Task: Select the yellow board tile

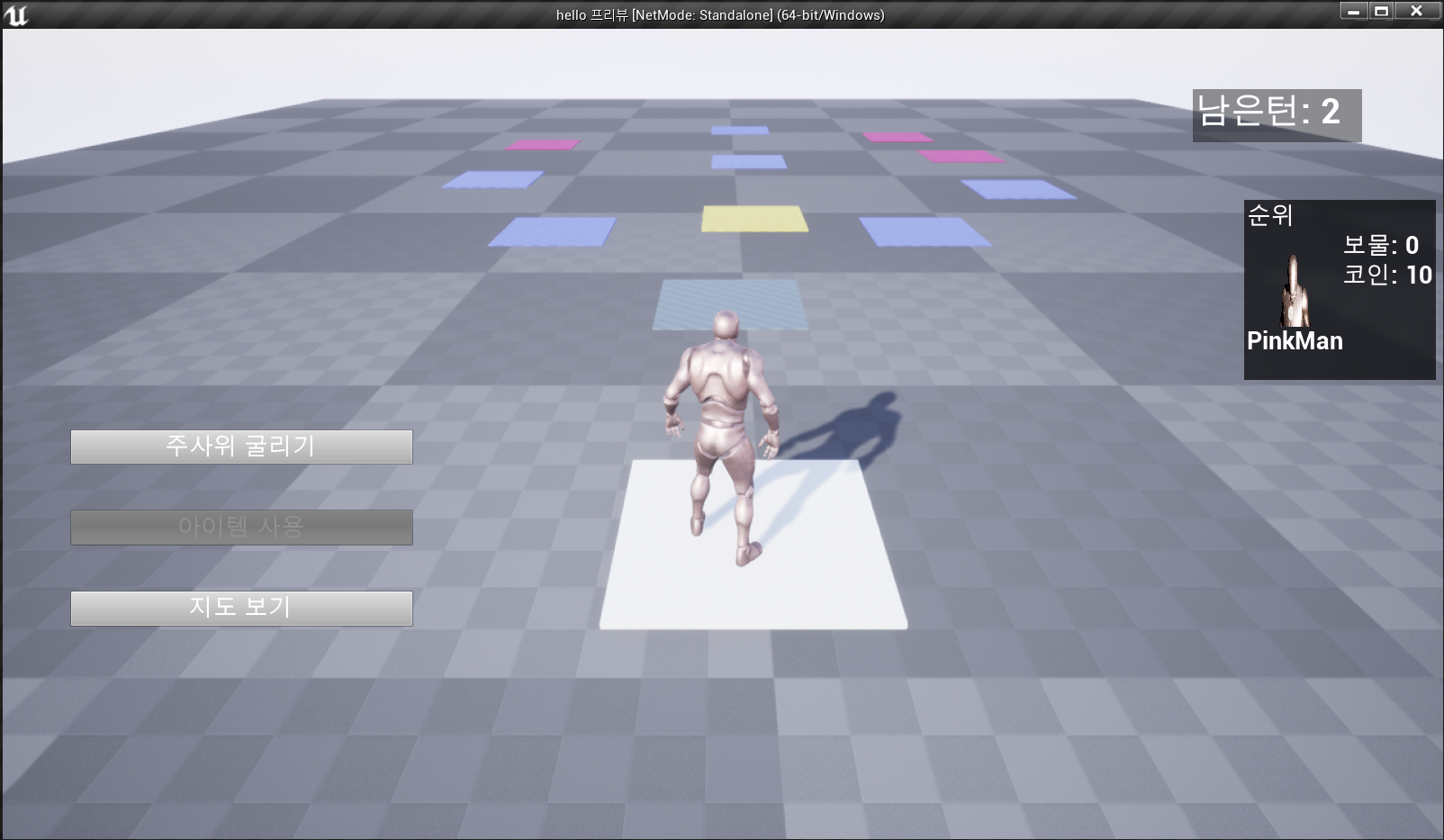Action: (x=754, y=219)
